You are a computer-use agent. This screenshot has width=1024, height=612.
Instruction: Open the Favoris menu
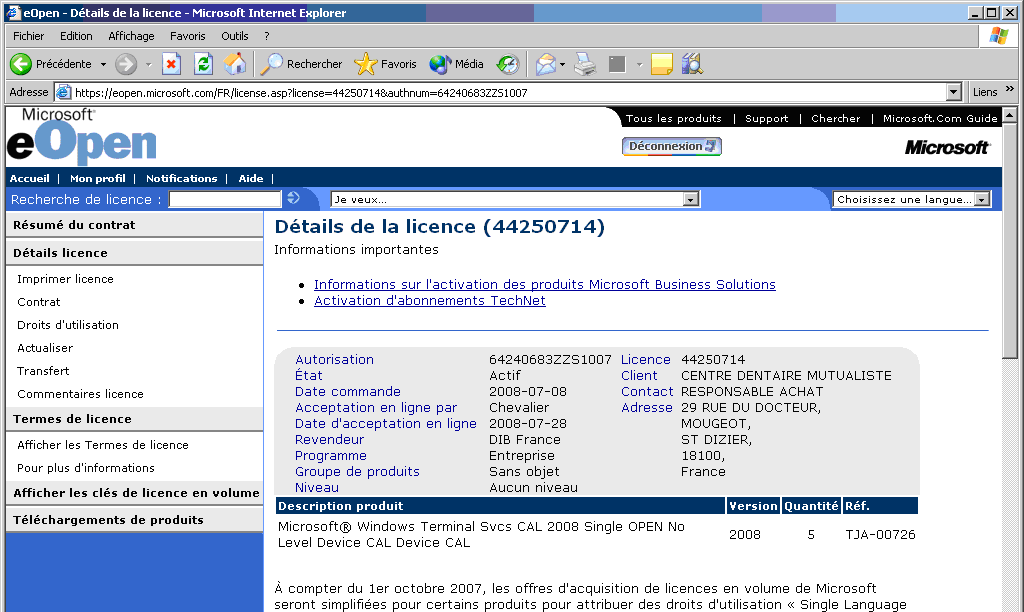tap(187, 36)
